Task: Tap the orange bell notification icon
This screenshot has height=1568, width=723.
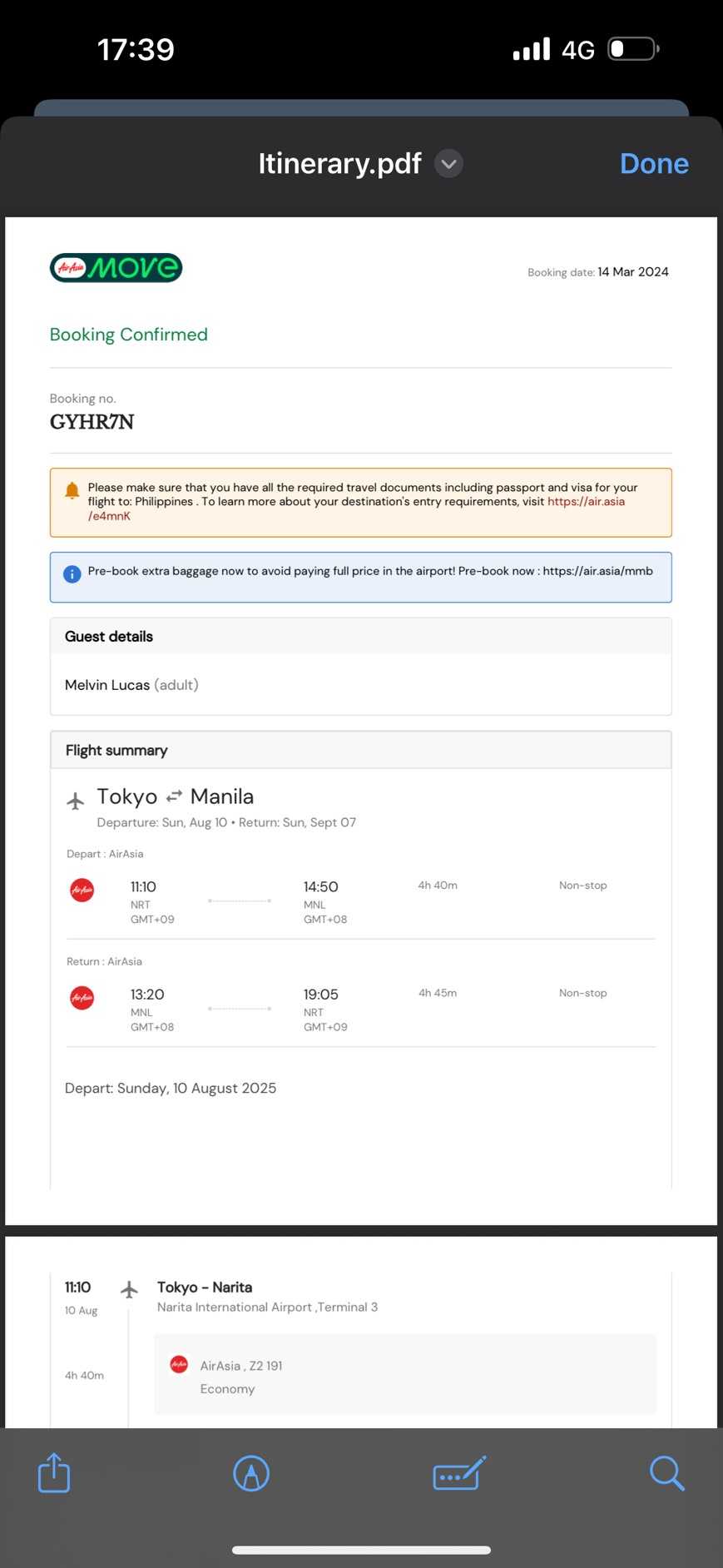Action: (72, 490)
